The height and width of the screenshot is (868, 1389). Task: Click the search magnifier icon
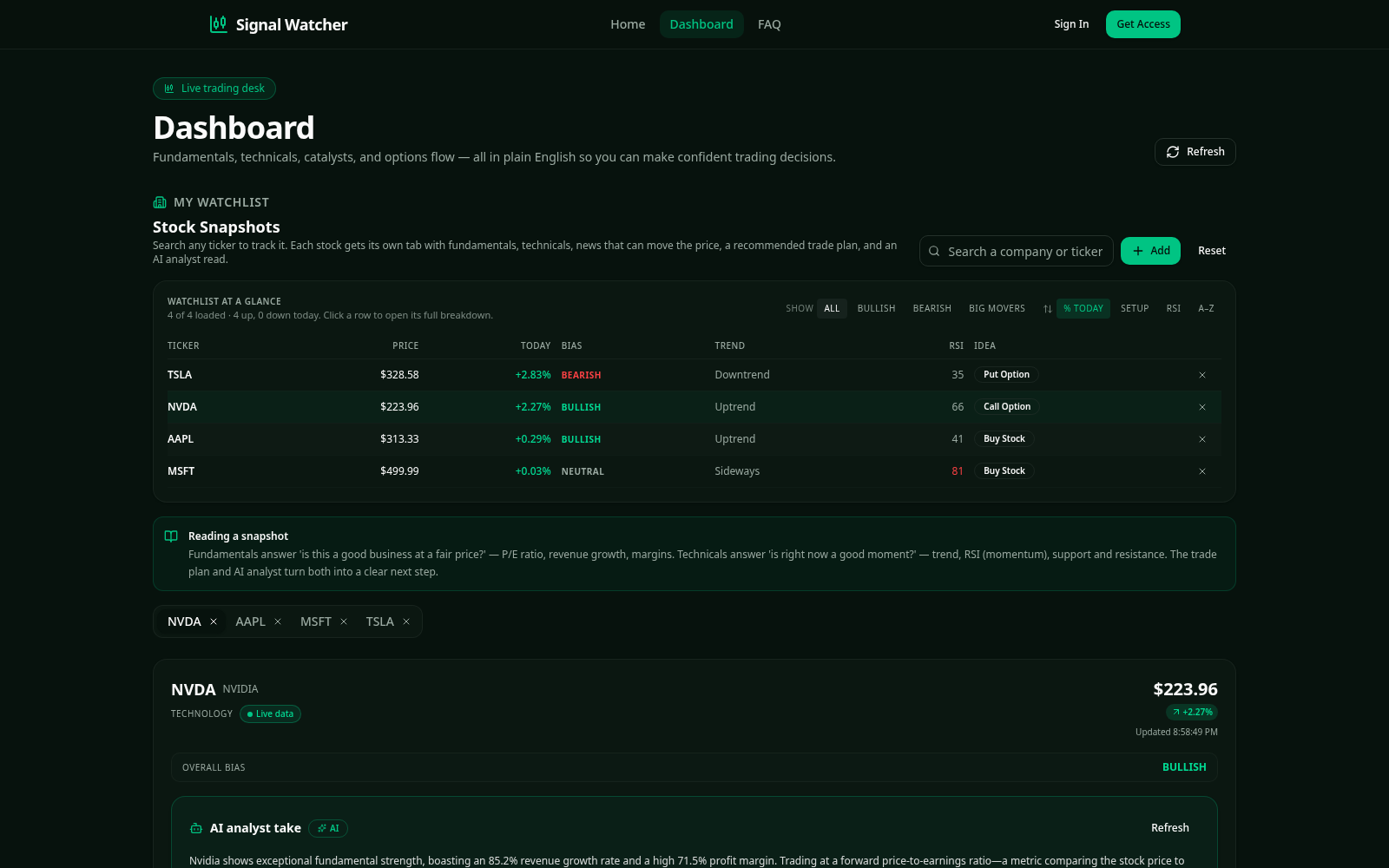point(934,251)
